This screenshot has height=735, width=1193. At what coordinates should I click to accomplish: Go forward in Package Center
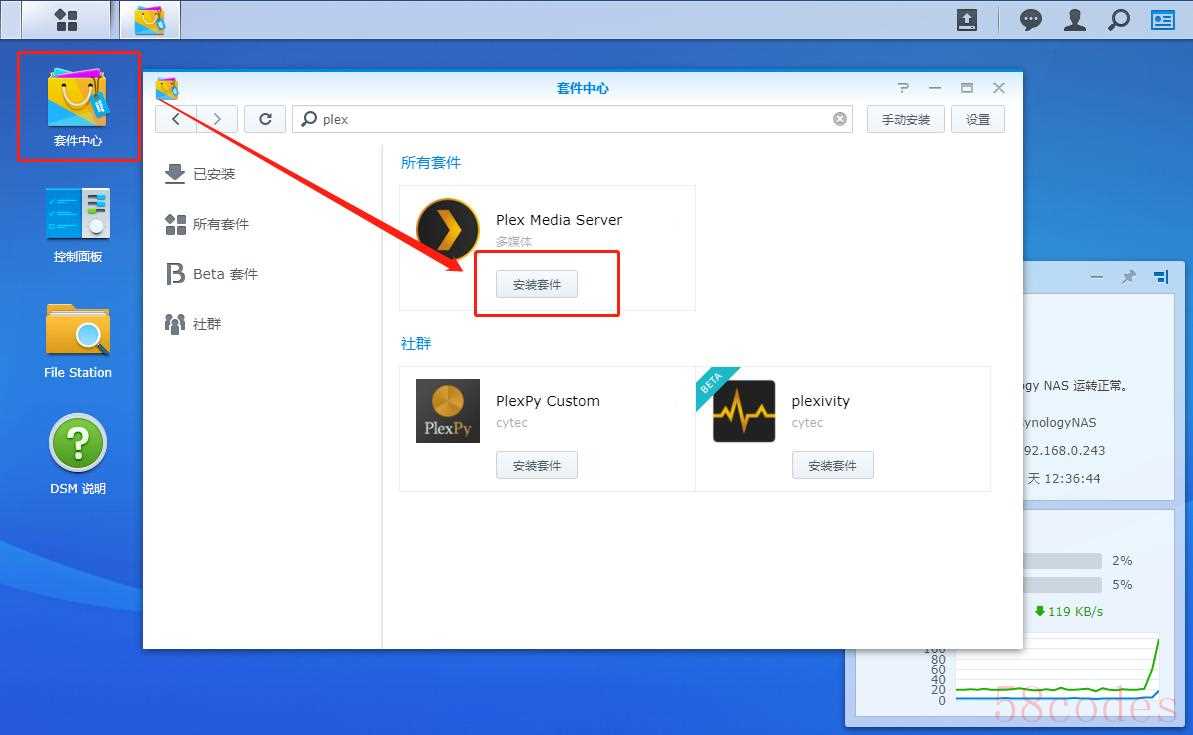217,119
